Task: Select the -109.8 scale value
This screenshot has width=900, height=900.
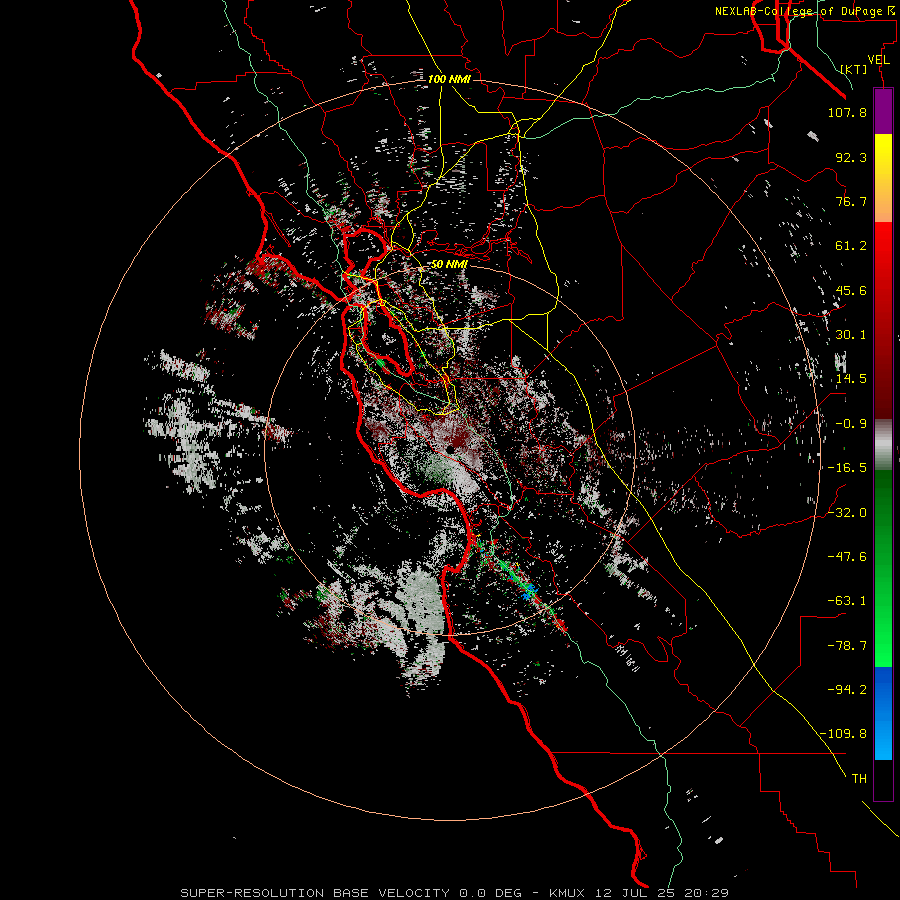Action: (x=844, y=734)
